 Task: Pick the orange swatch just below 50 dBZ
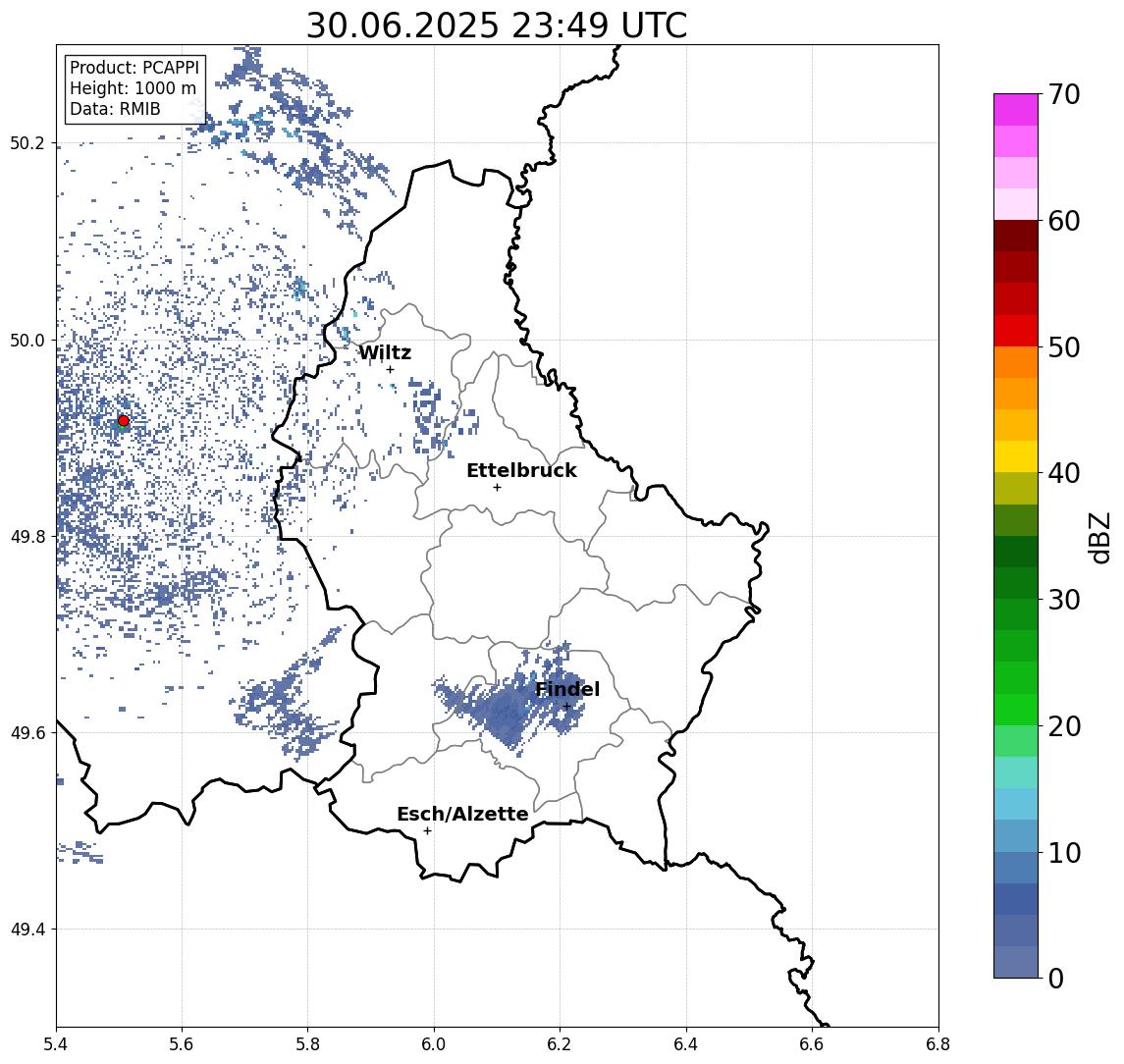coord(1016,362)
